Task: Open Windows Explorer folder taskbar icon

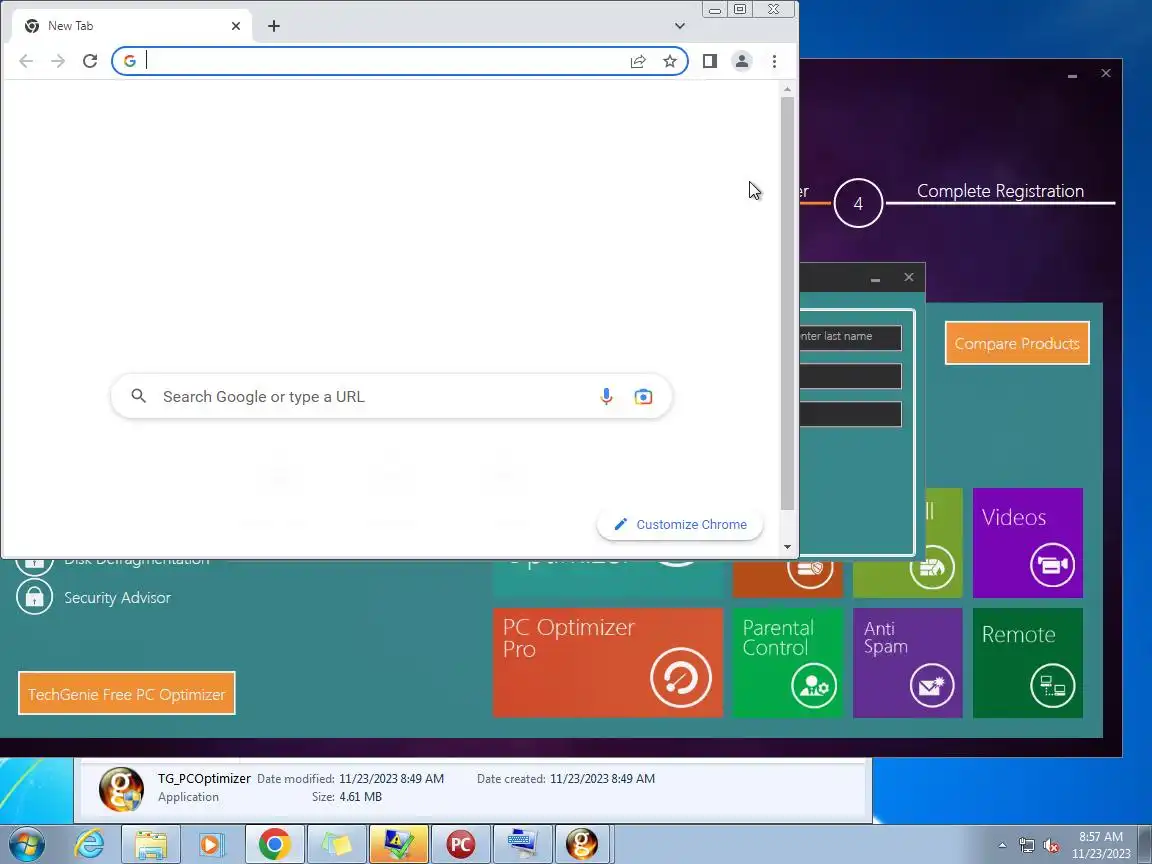Action: coord(151,844)
